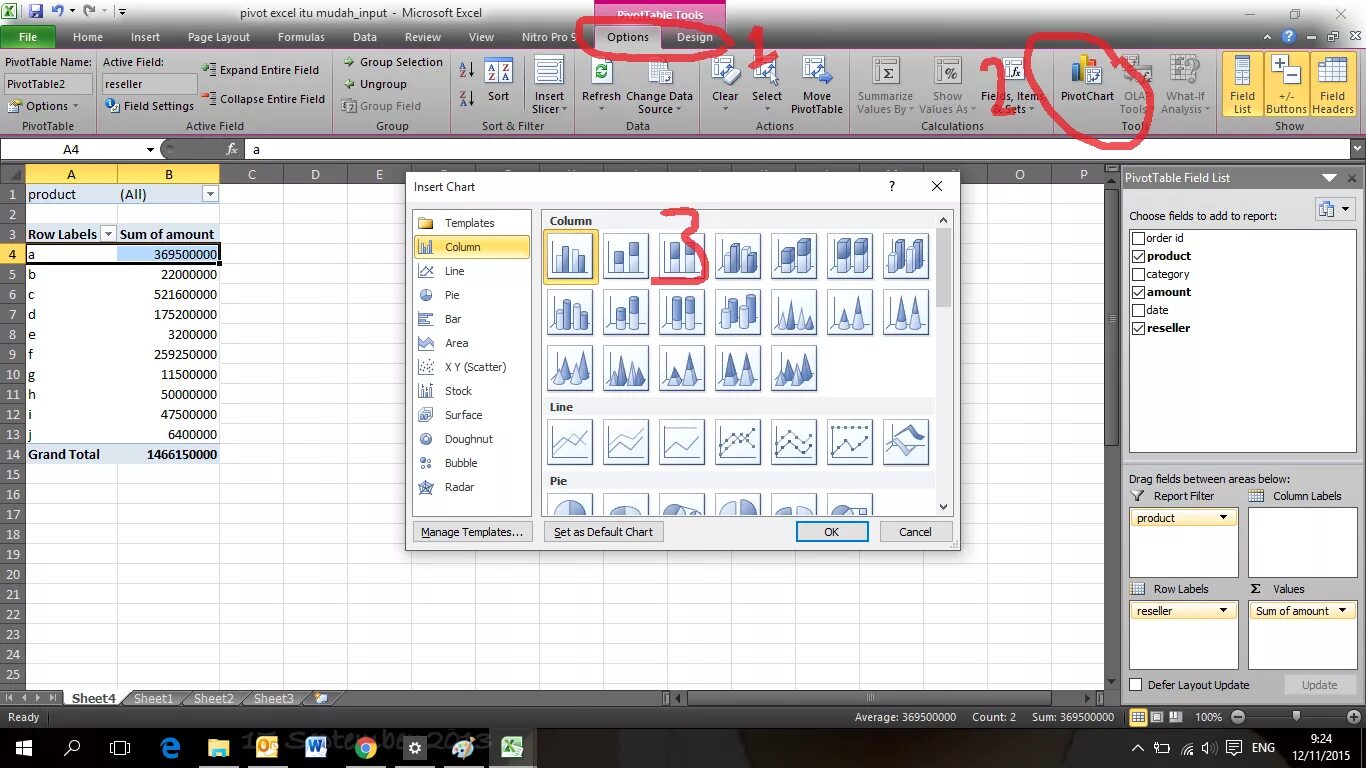Open field list layout view dropdown
Screen dimensions: 1366x768
[x=1335, y=210]
